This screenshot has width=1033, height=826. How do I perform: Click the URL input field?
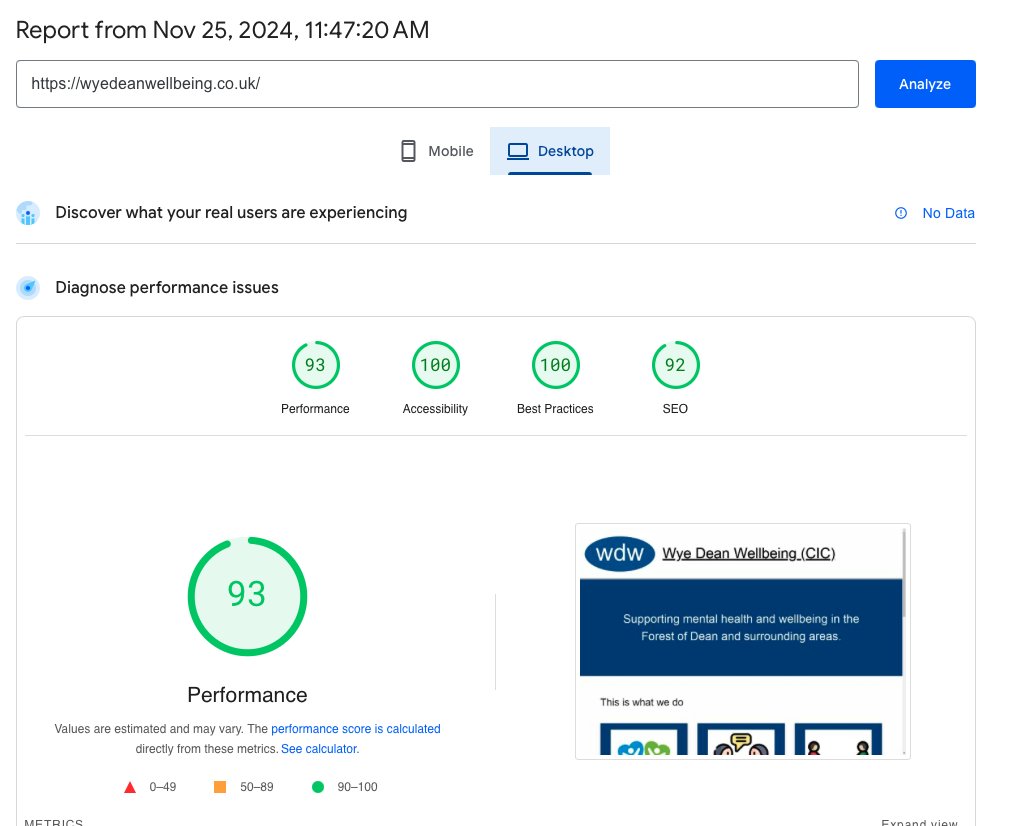click(437, 84)
